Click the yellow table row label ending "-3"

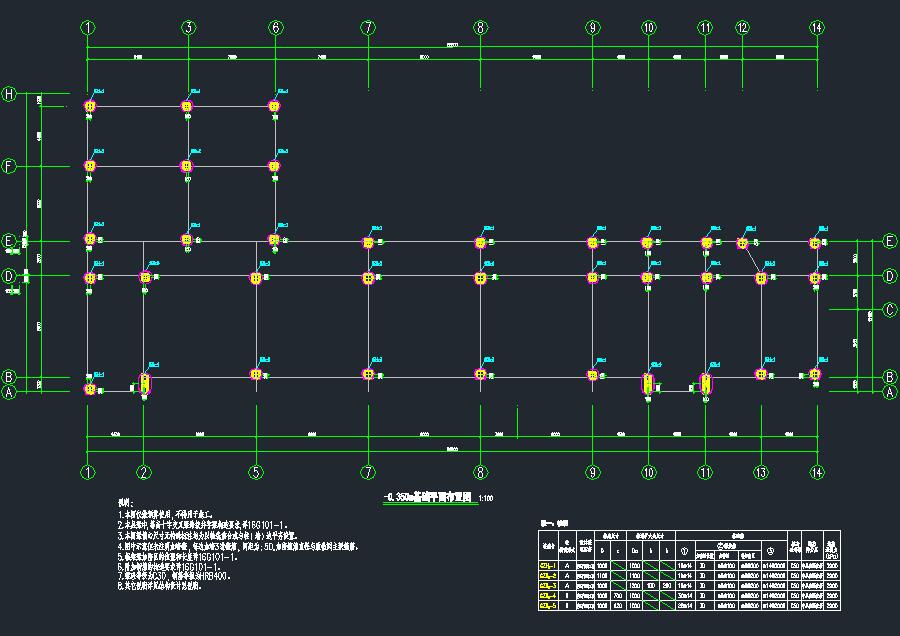(x=548, y=585)
